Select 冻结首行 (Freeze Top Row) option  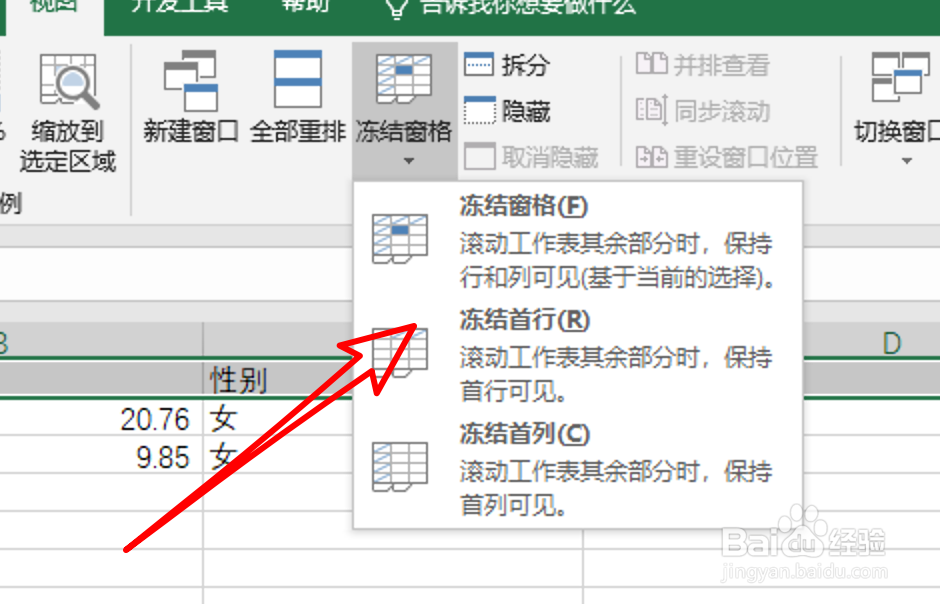(x=509, y=322)
